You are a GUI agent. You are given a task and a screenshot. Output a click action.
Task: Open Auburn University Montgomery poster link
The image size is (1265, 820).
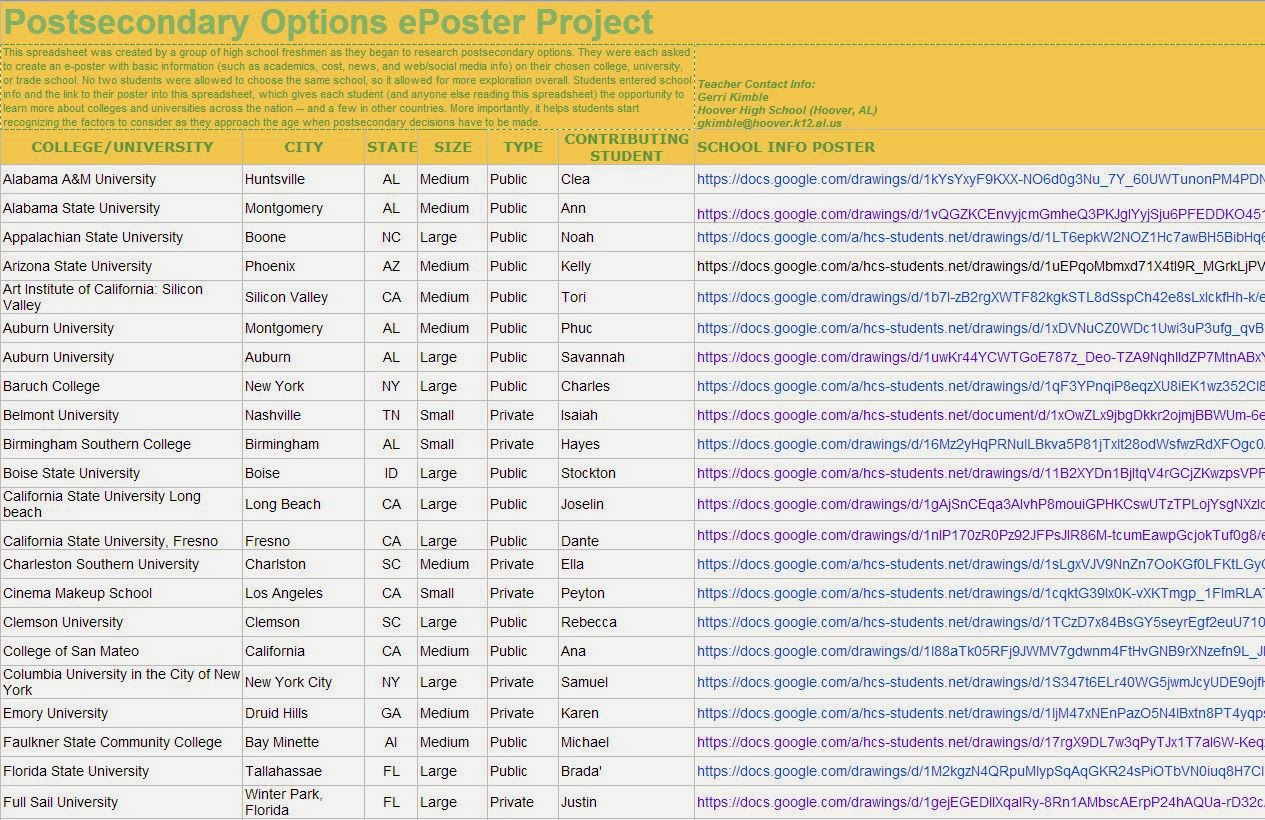tap(980, 328)
